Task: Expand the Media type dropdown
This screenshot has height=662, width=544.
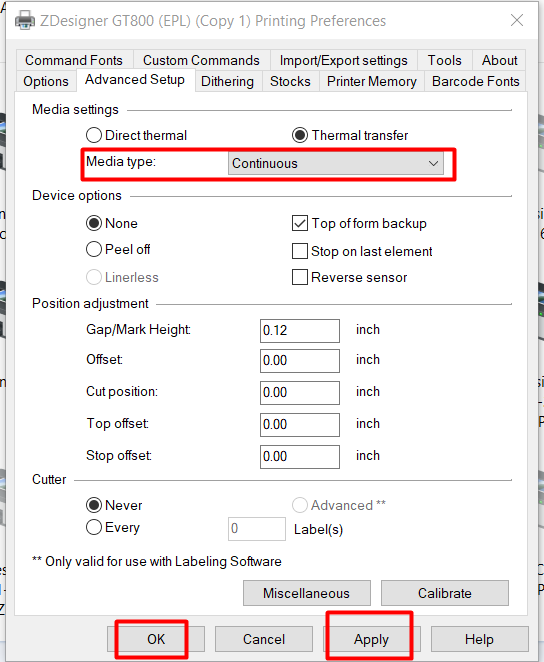Action: (336, 163)
